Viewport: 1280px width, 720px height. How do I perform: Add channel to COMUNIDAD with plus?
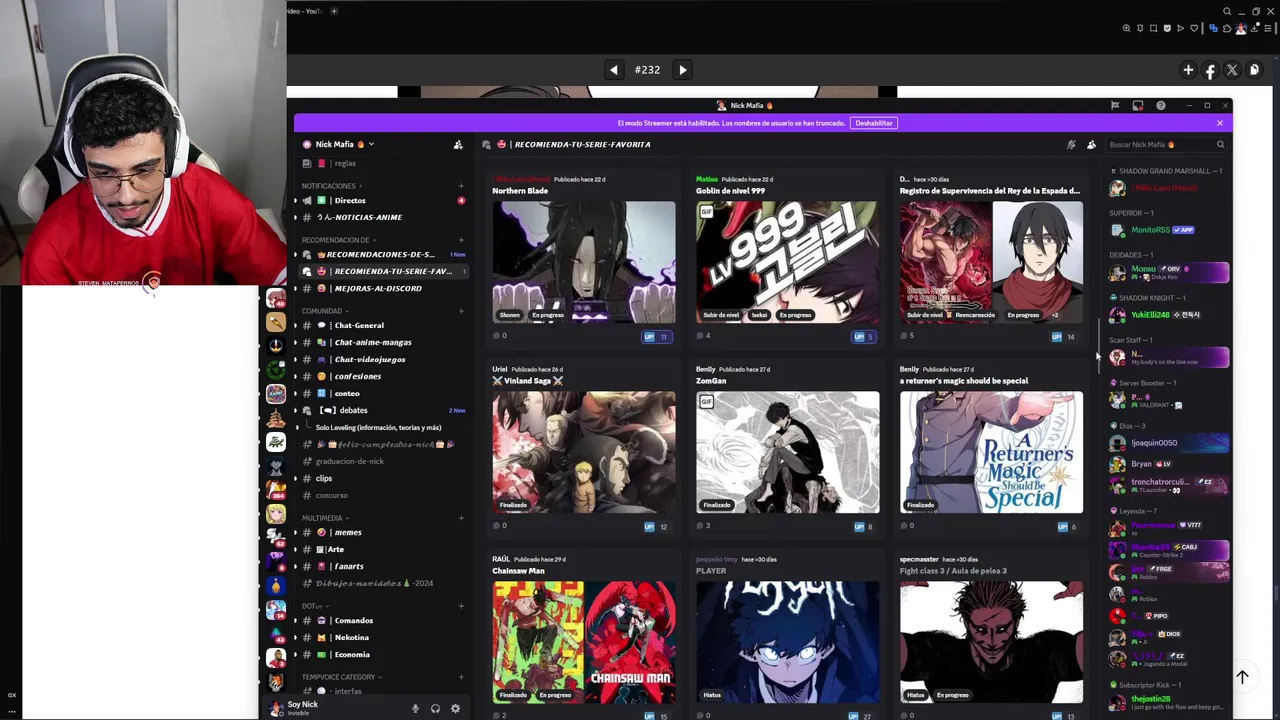tap(461, 311)
